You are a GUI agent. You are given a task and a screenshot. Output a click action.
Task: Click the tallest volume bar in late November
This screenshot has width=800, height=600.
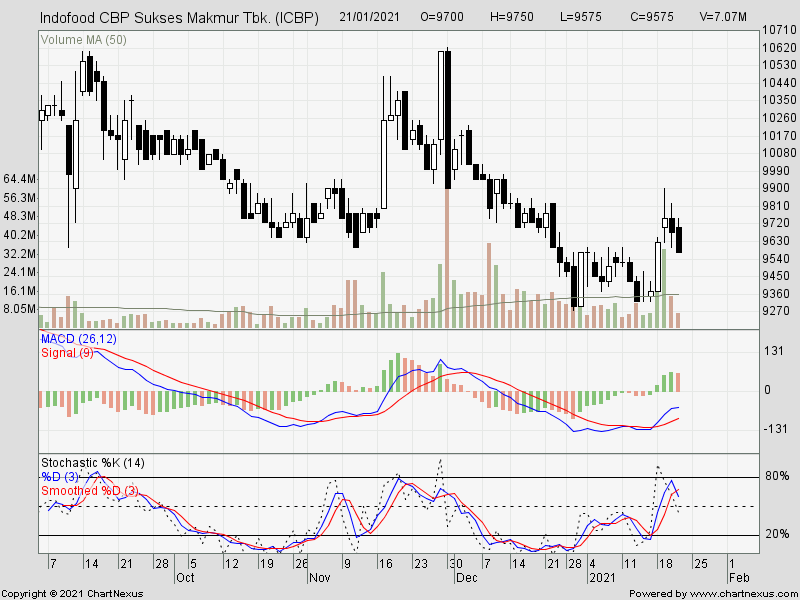[x=447, y=258]
